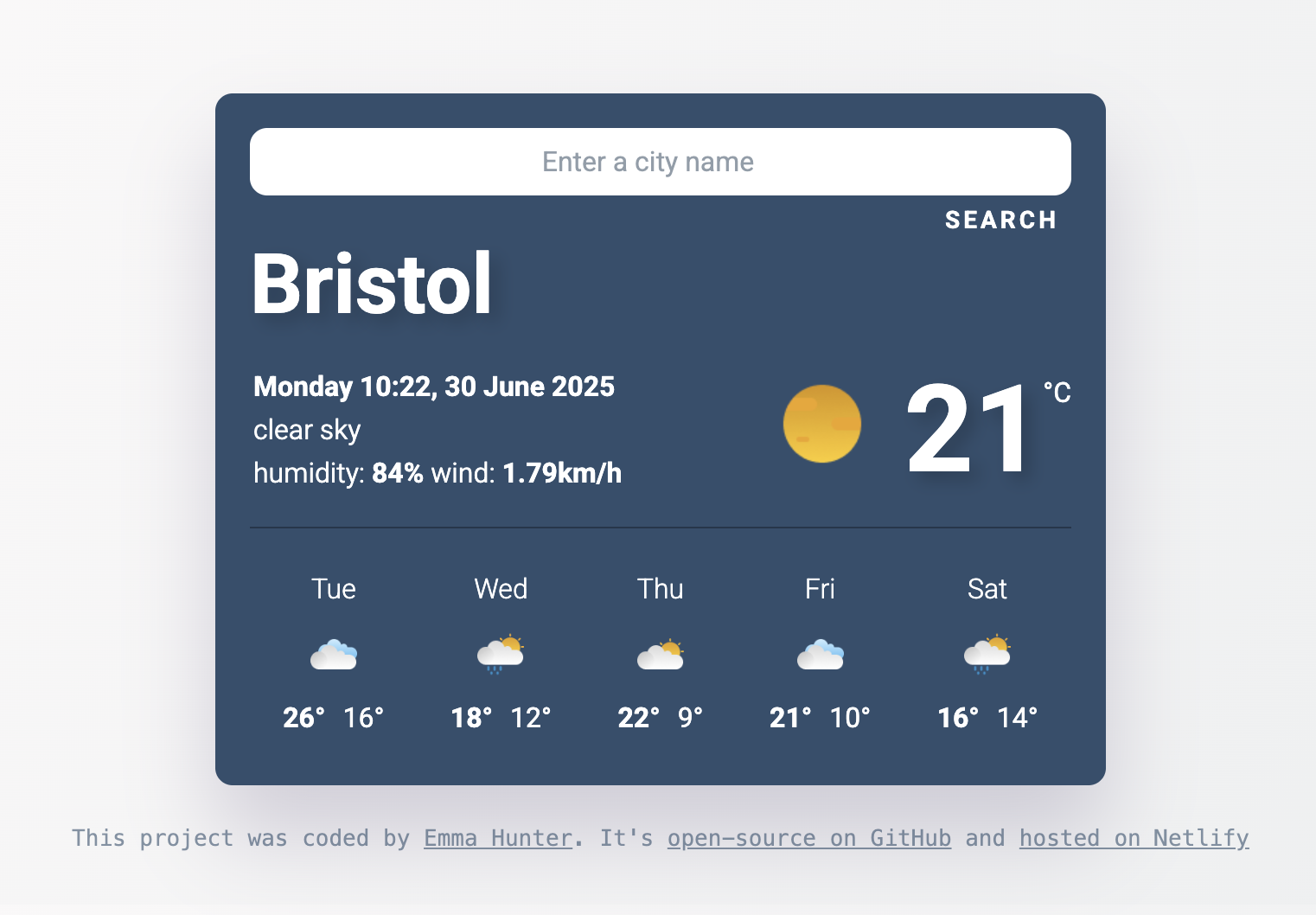
Task: Select the Sat day label
Action: click(987, 589)
